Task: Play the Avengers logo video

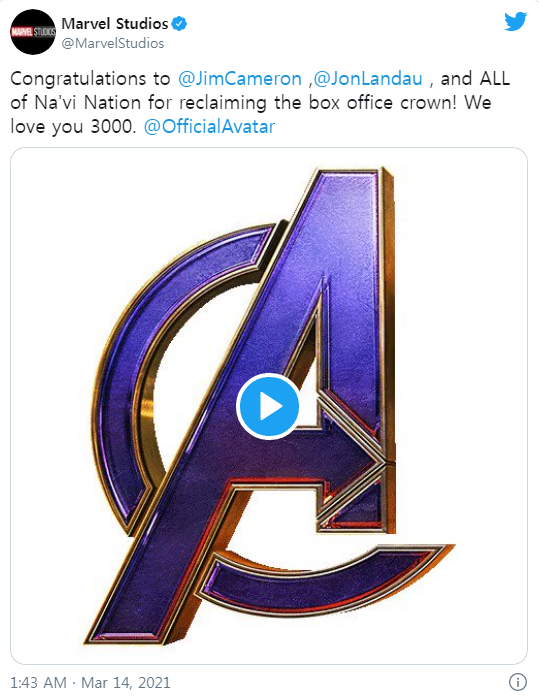Action: pyautogui.click(x=268, y=406)
